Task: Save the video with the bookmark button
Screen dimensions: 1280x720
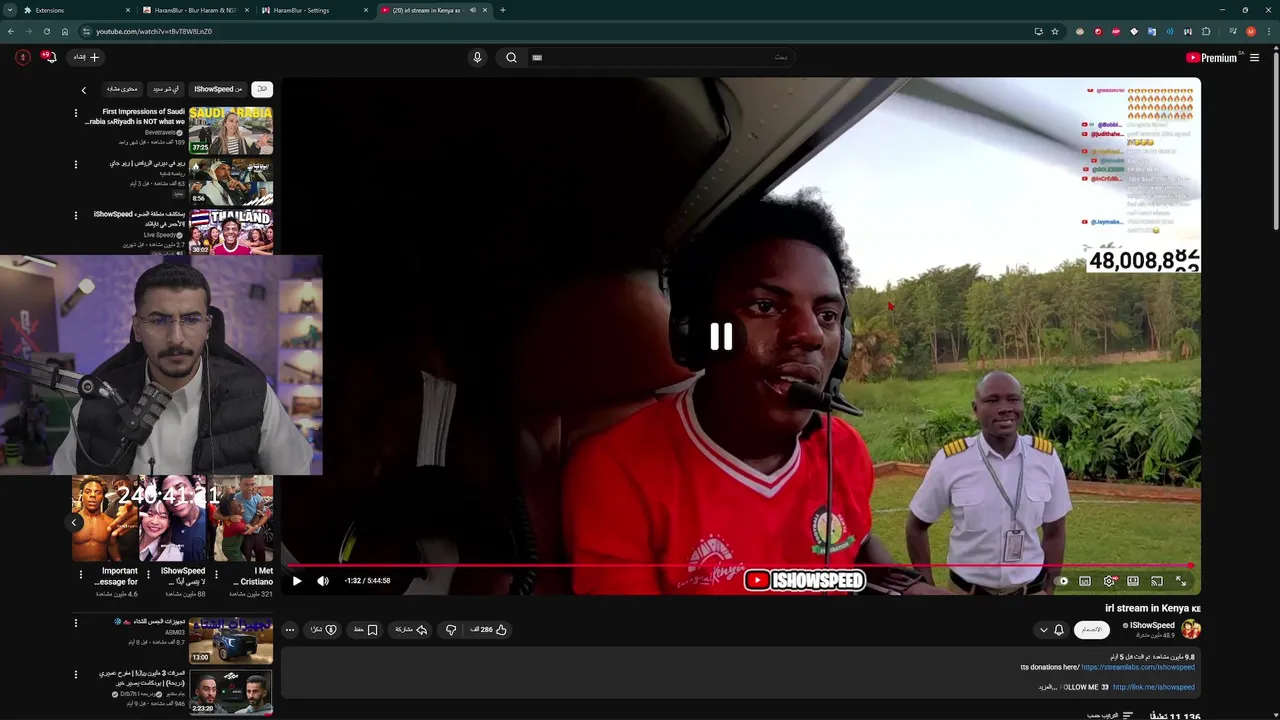Action: (x=366, y=630)
